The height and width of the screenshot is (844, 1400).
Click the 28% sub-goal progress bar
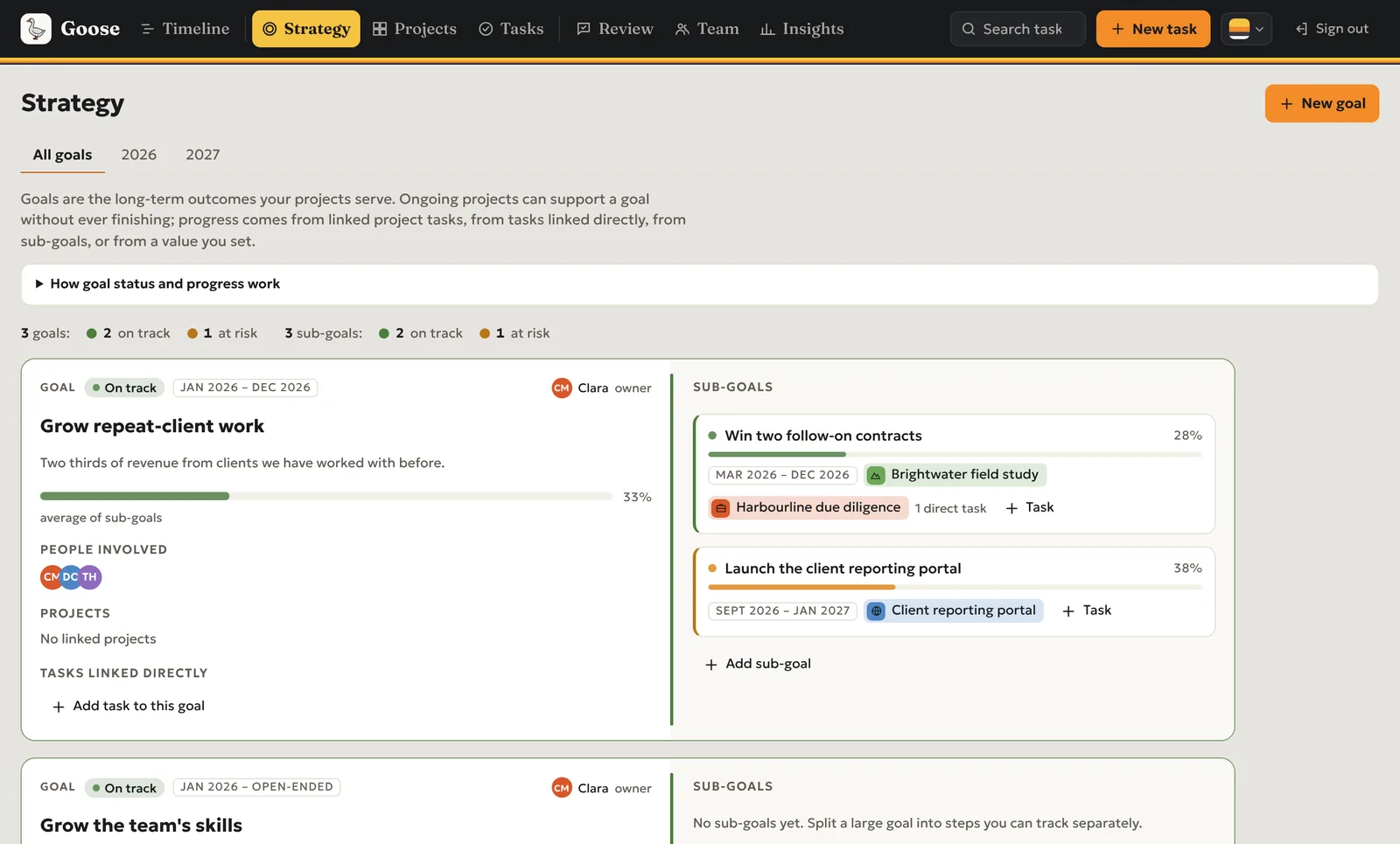pyautogui.click(x=955, y=455)
